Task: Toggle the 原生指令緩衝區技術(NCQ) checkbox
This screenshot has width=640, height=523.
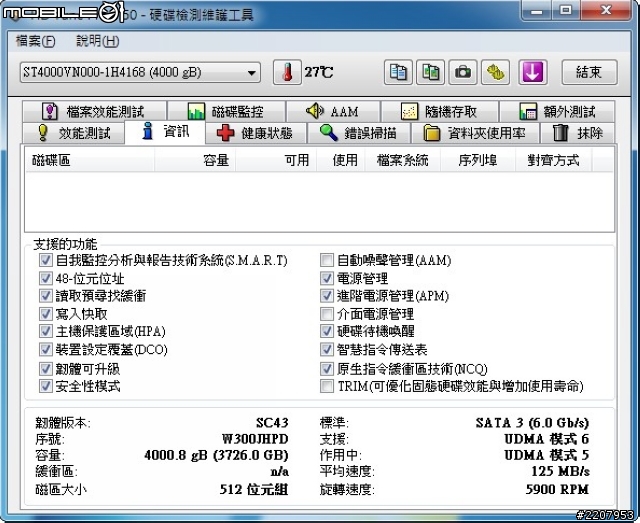Action: click(x=327, y=369)
